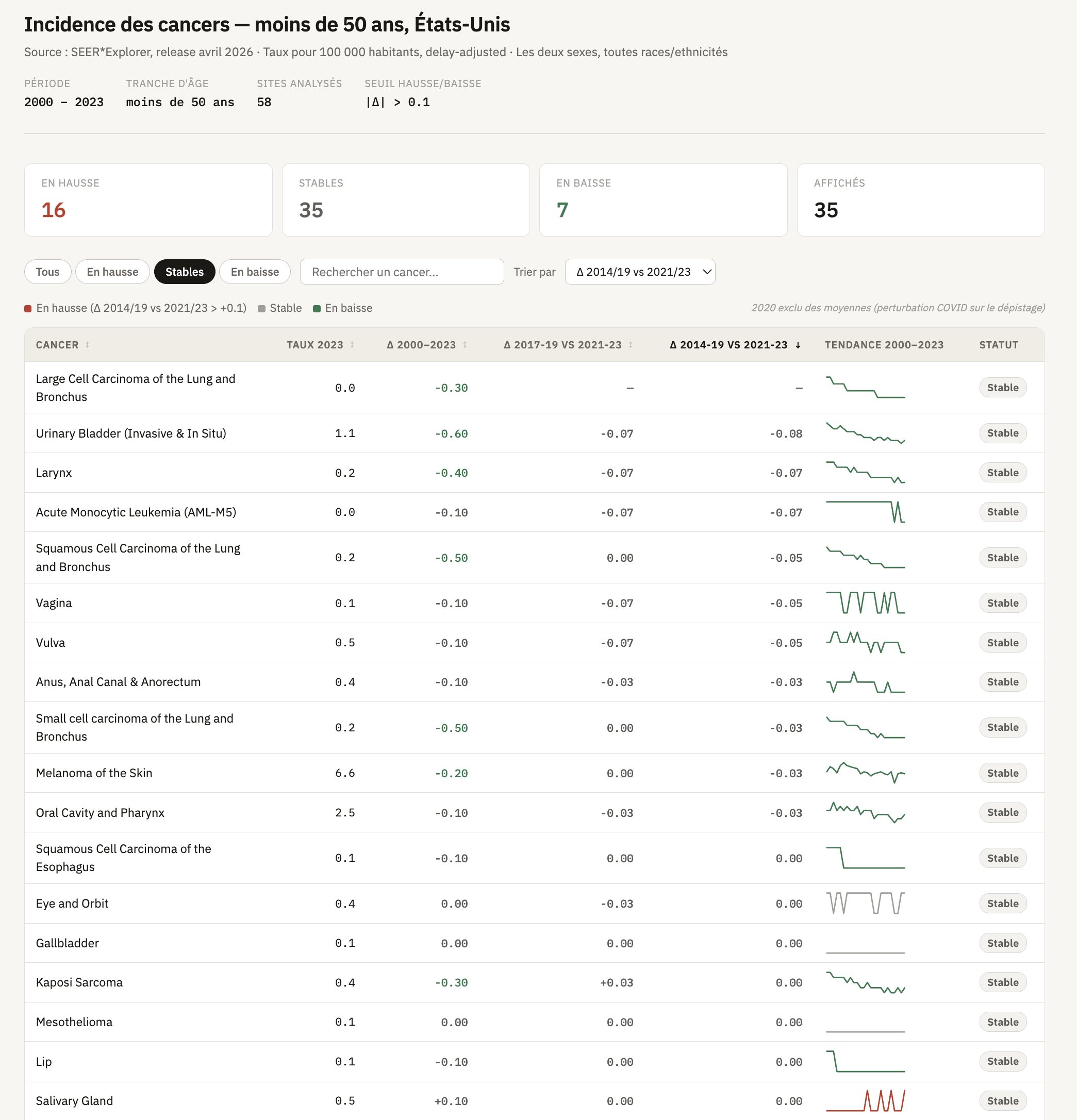The image size is (1077, 1120).
Task: Select the Tous filter pill
Action: pyautogui.click(x=47, y=272)
